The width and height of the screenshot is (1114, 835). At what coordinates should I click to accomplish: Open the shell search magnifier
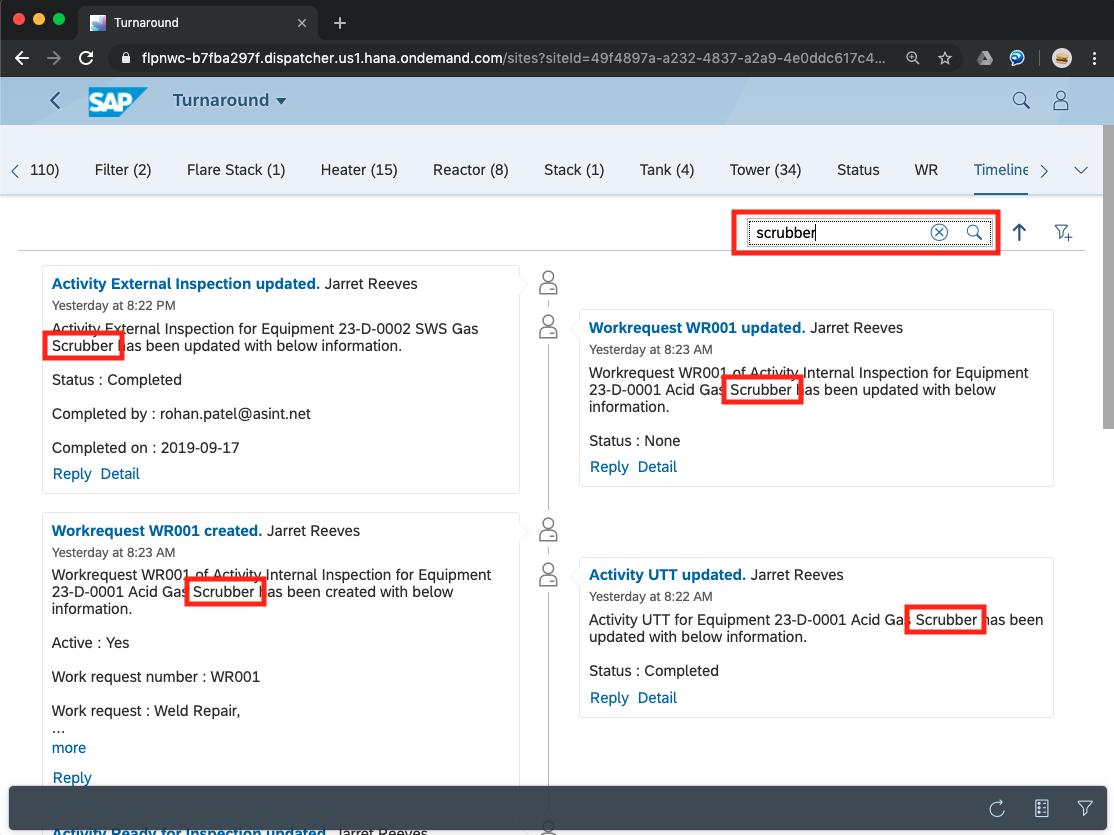pyautogui.click(x=1021, y=100)
